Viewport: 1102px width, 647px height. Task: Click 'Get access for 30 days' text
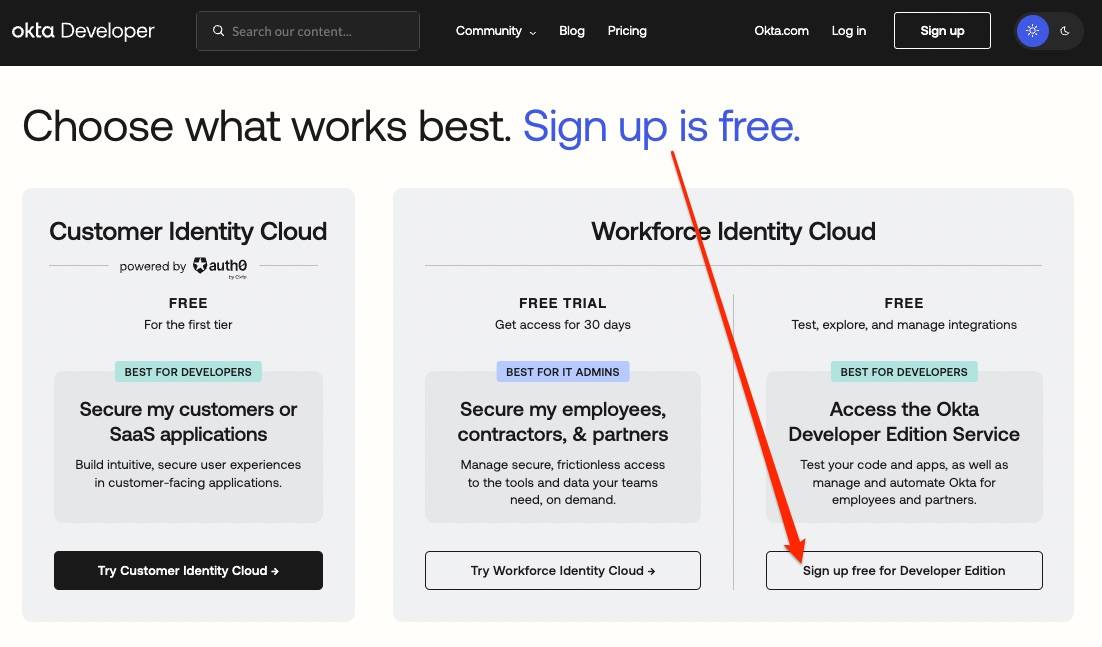(563, 325)
